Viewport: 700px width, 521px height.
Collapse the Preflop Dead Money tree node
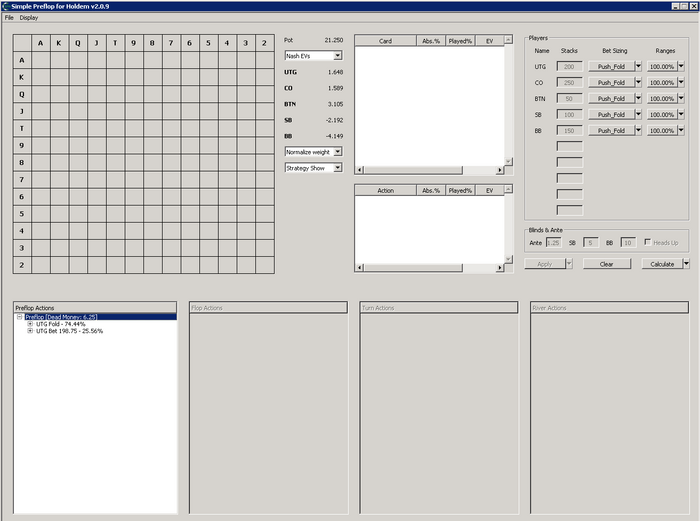pyautogui.click(x=20, y=317)
